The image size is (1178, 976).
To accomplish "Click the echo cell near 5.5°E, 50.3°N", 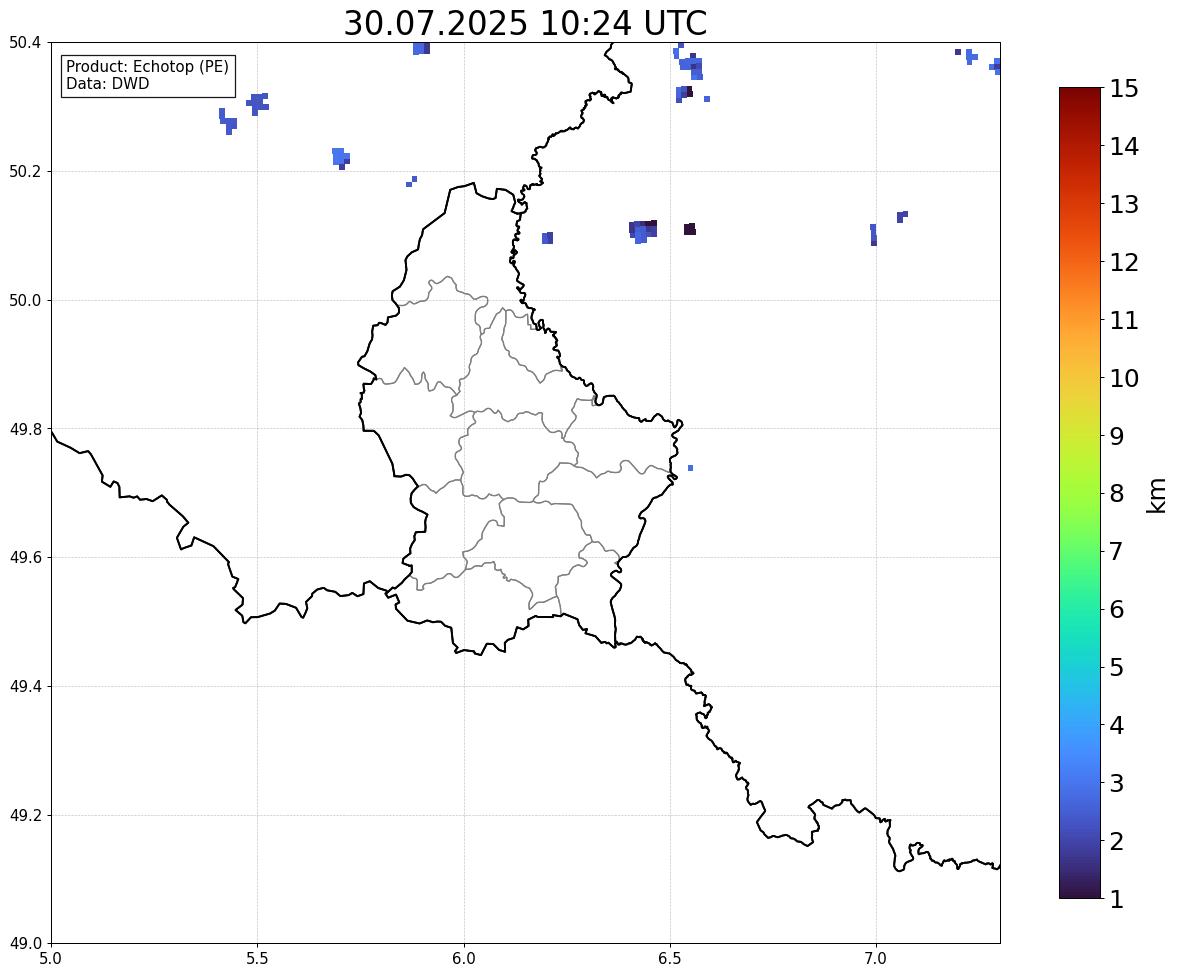I will point(258,104).
